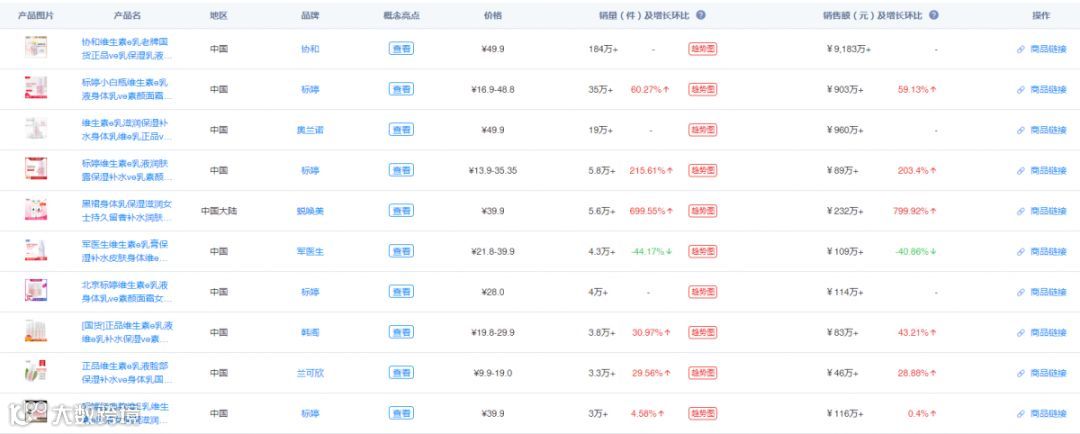Open product name 维生素e乳滋润保湿补水身体乳
Viewport: 1080px width, 434px height.
126,130
